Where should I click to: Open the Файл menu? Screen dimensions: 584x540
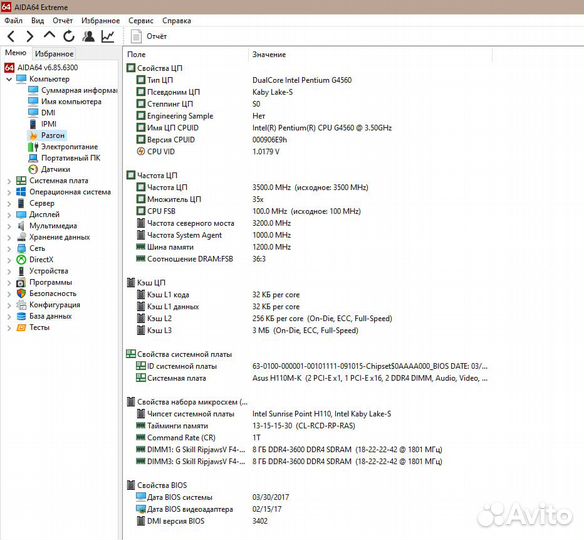(13, 20)
